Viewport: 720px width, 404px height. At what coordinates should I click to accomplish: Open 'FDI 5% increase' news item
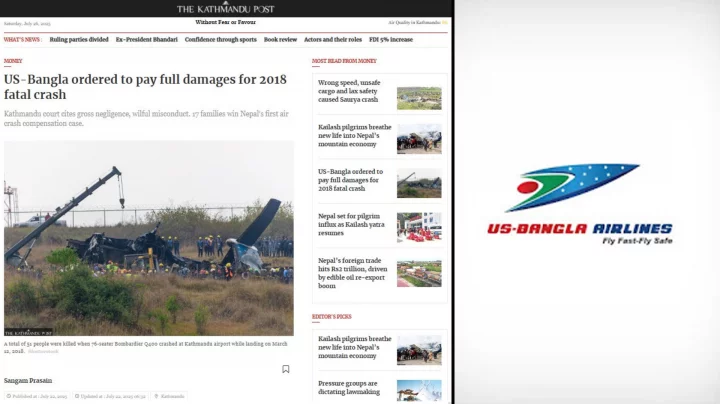point(391,40)
